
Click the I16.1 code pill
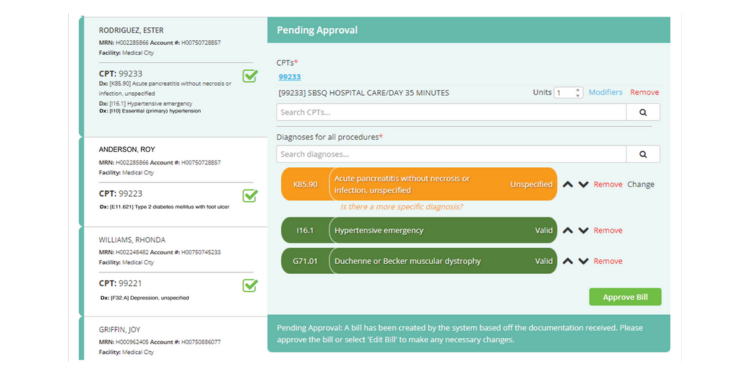[306, 231]
